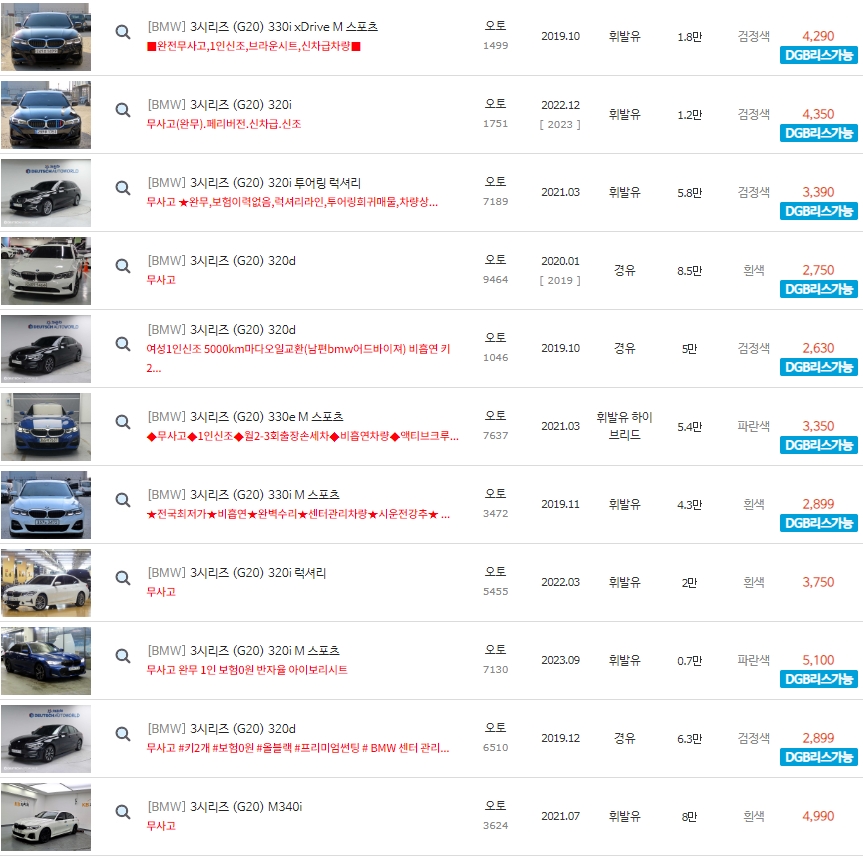This screenshot has width=863, height=857.
Task: Open car photo for 320i priced 4,350
Action: point(46,115)
